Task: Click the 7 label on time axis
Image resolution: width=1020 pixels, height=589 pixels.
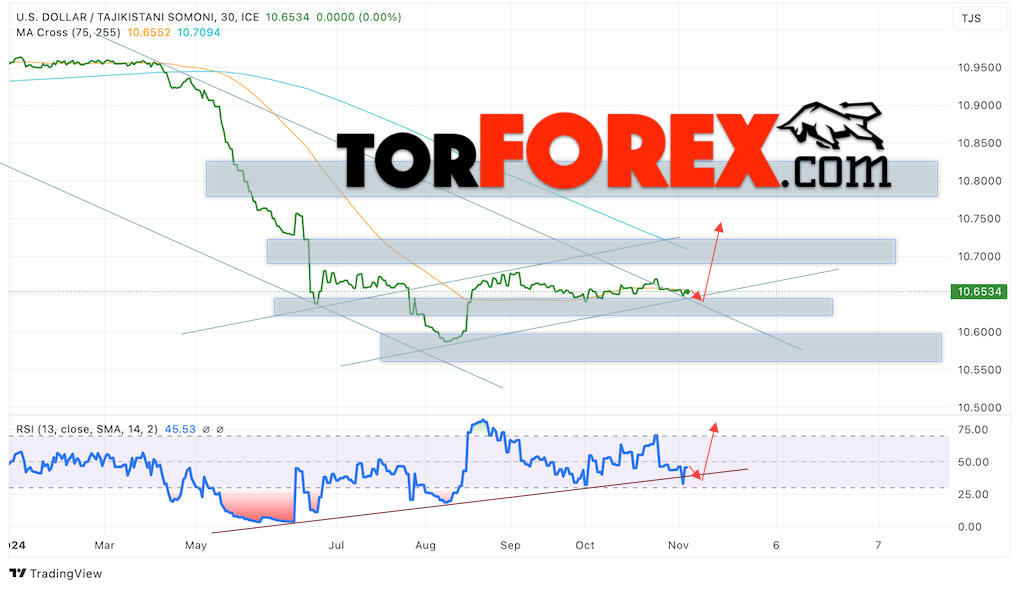Action: [x=878, y=545]
